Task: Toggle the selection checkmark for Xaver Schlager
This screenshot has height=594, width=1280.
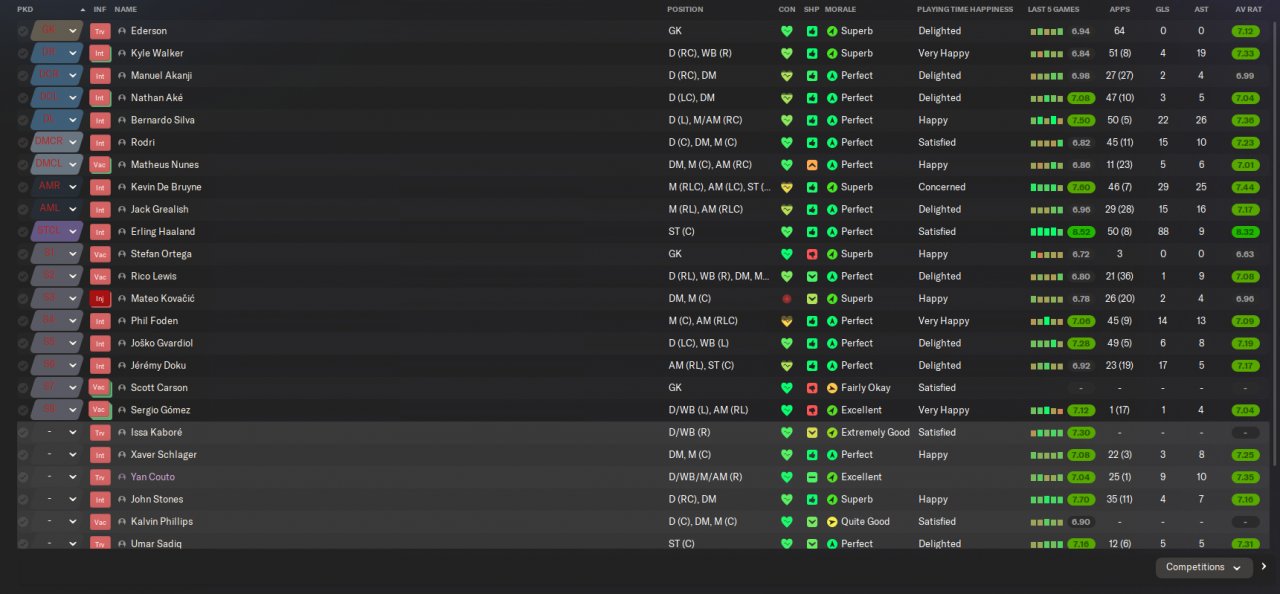Action: (23, 455)
